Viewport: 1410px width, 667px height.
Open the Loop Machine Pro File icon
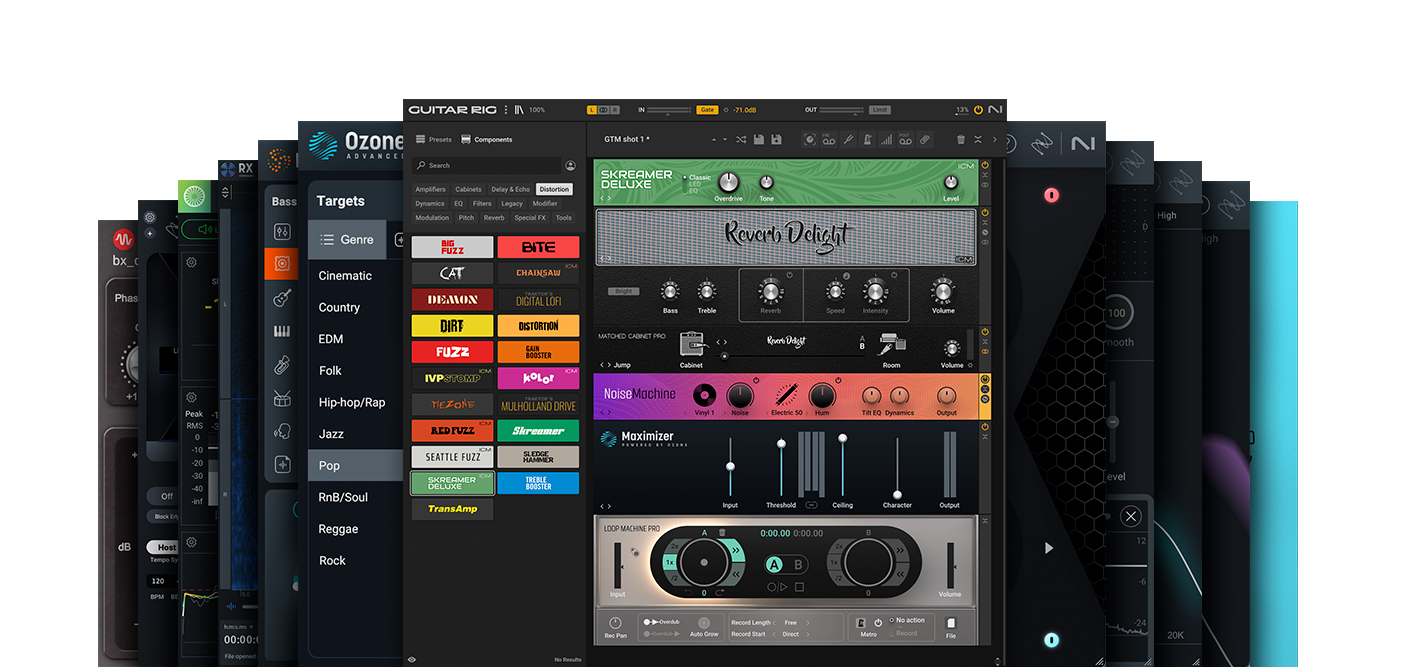[x=951, y=622]
